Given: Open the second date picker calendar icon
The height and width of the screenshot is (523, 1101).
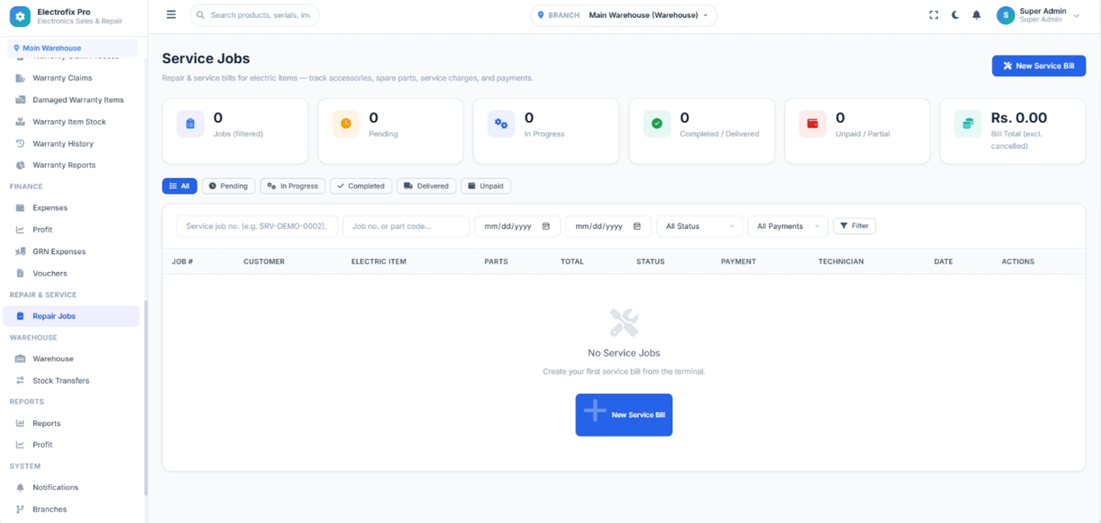Looking at the screenshot, I should (637, 226).
